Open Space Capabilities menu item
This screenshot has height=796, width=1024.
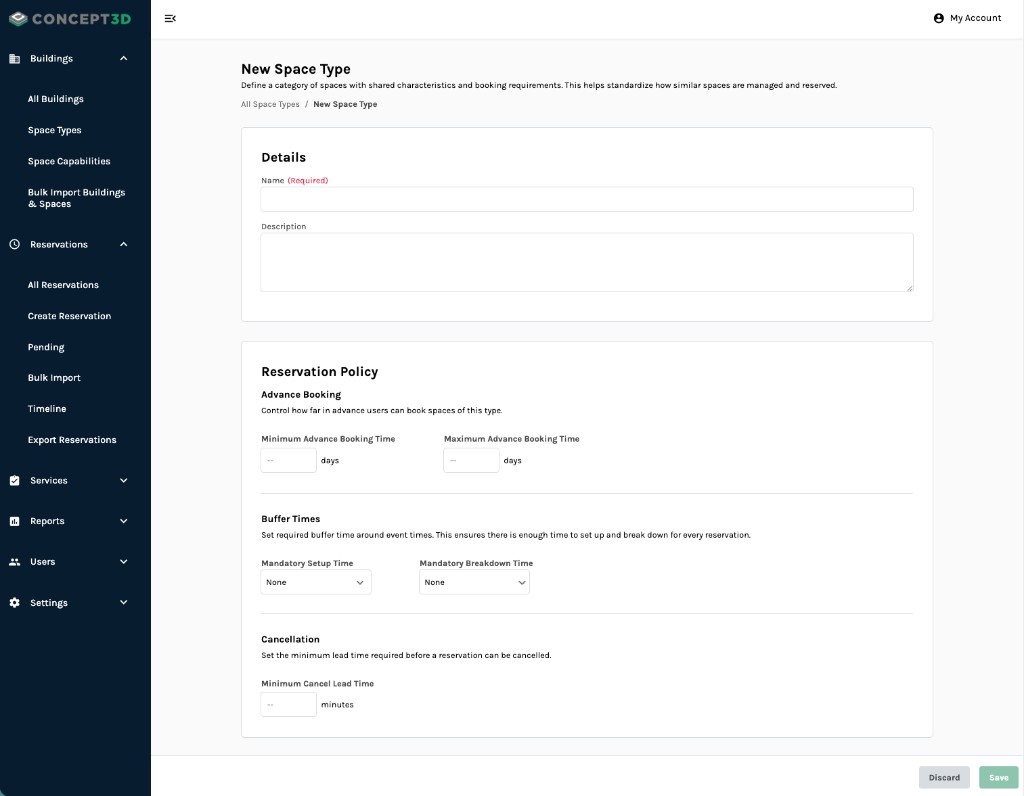coord(69,161)
